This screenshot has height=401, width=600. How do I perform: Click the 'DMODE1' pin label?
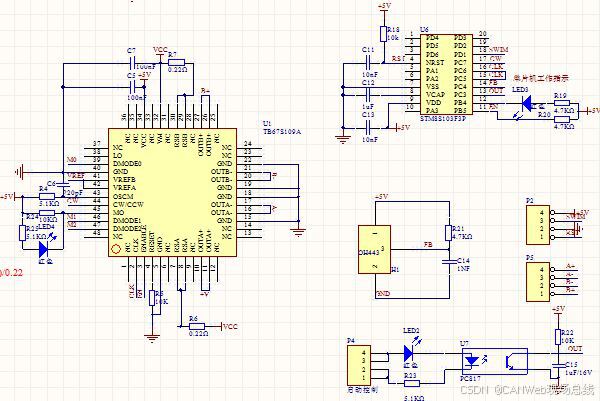tap(127, 221)
